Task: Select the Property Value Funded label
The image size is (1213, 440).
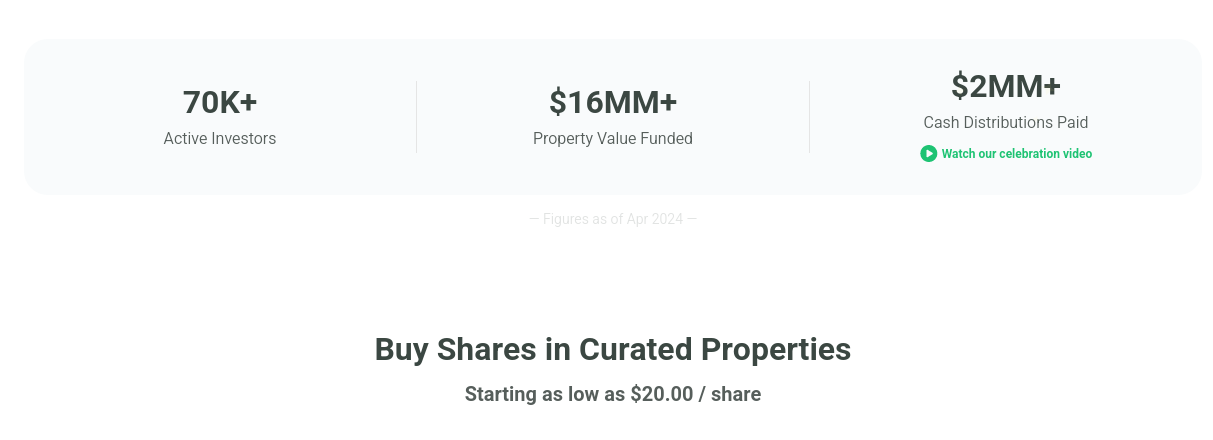Action: (x=613, y=139)
